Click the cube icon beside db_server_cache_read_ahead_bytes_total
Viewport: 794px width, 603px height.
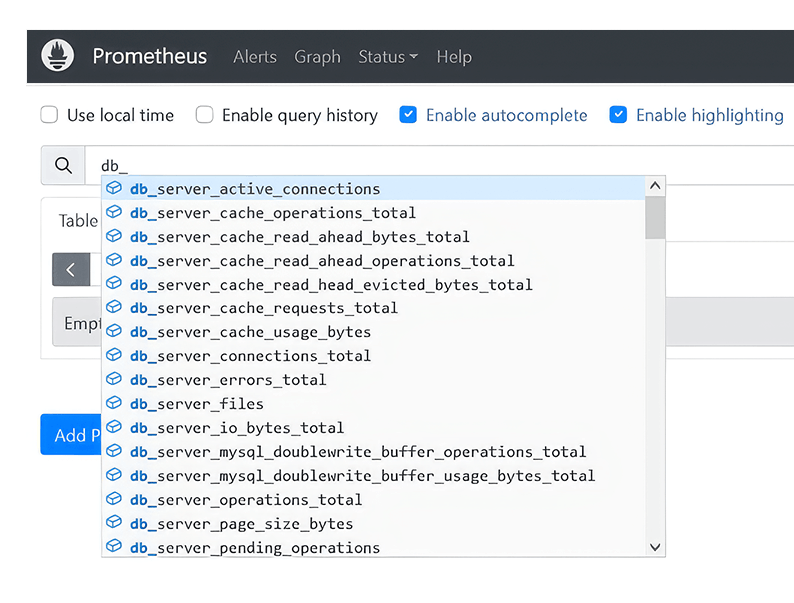(x=114, y=236)
